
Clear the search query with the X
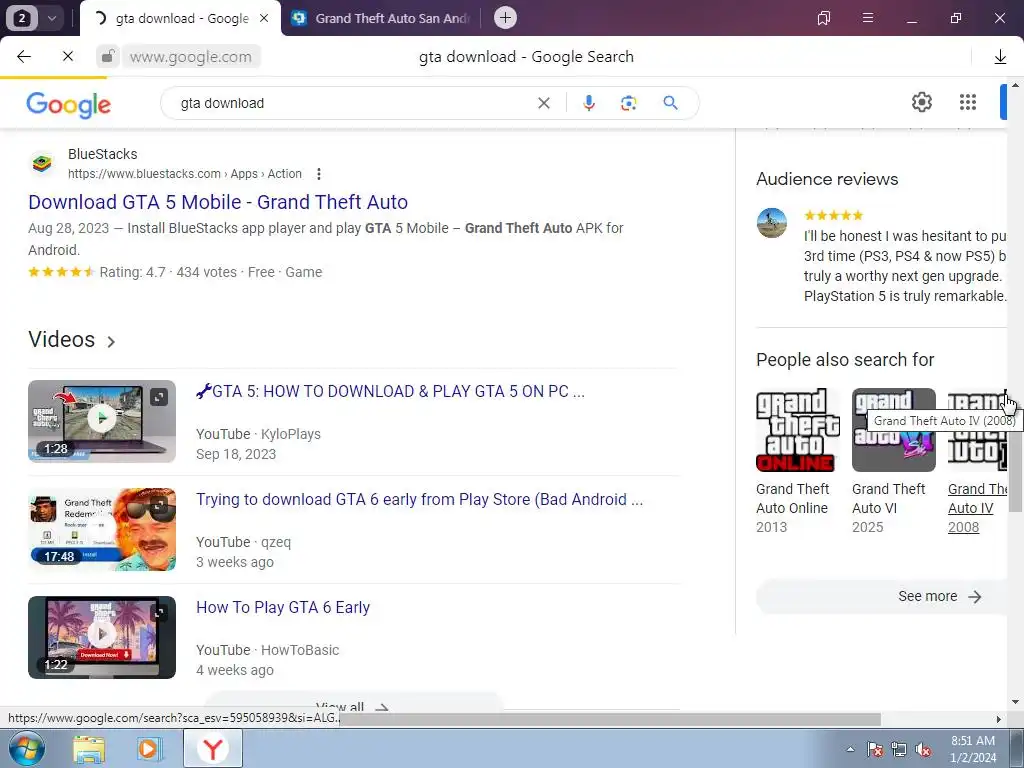[543, 103]
